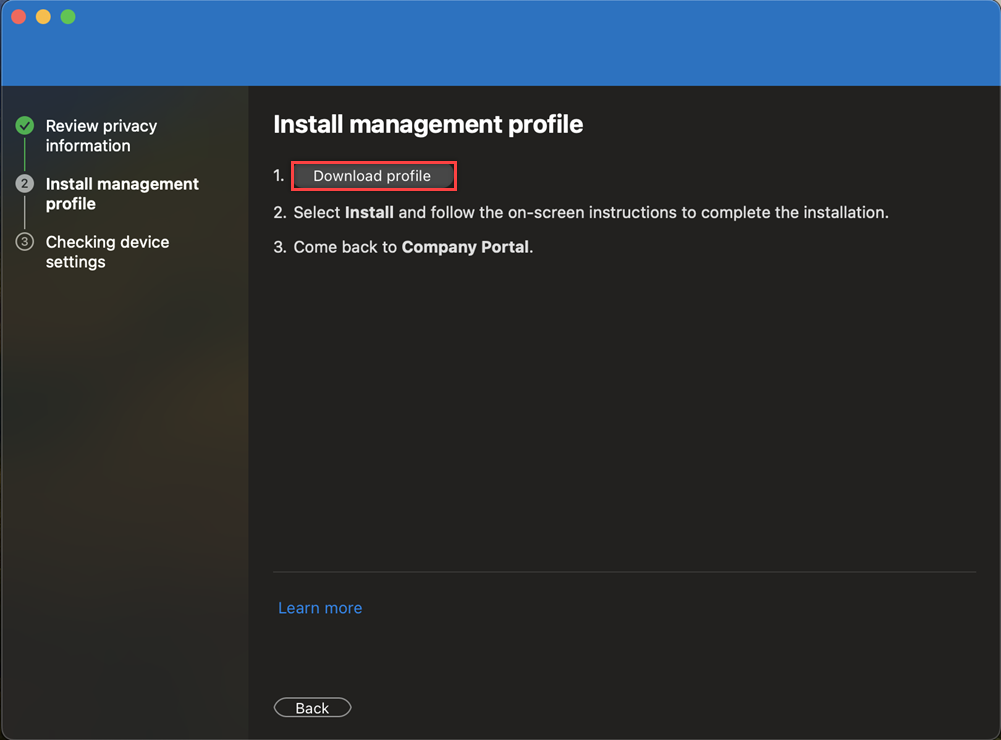
Task: Click the Download profile button
Action: click(x=372, y=176)
